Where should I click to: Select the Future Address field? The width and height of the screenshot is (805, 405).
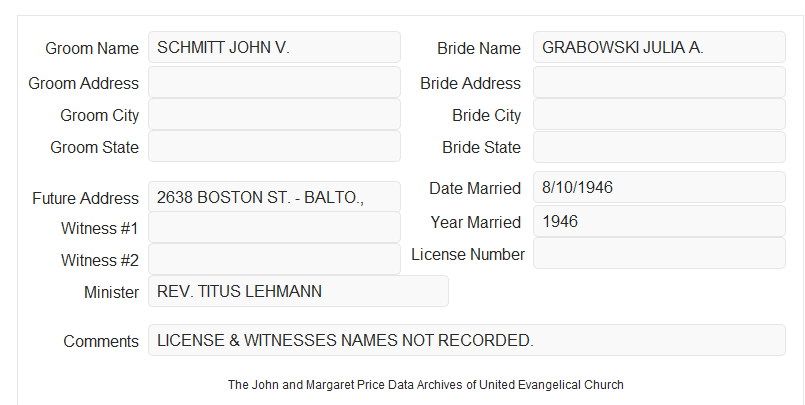tap(274, 197)
